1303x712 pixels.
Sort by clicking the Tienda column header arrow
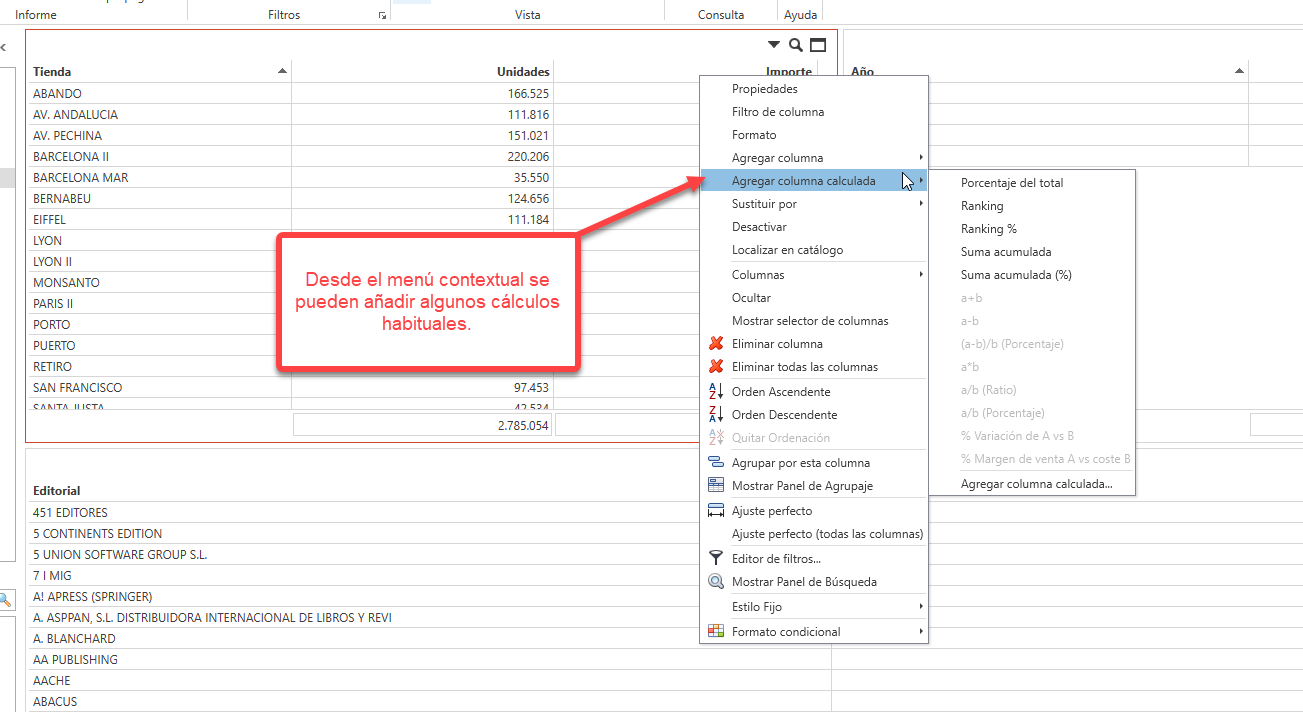coord(281,70)
